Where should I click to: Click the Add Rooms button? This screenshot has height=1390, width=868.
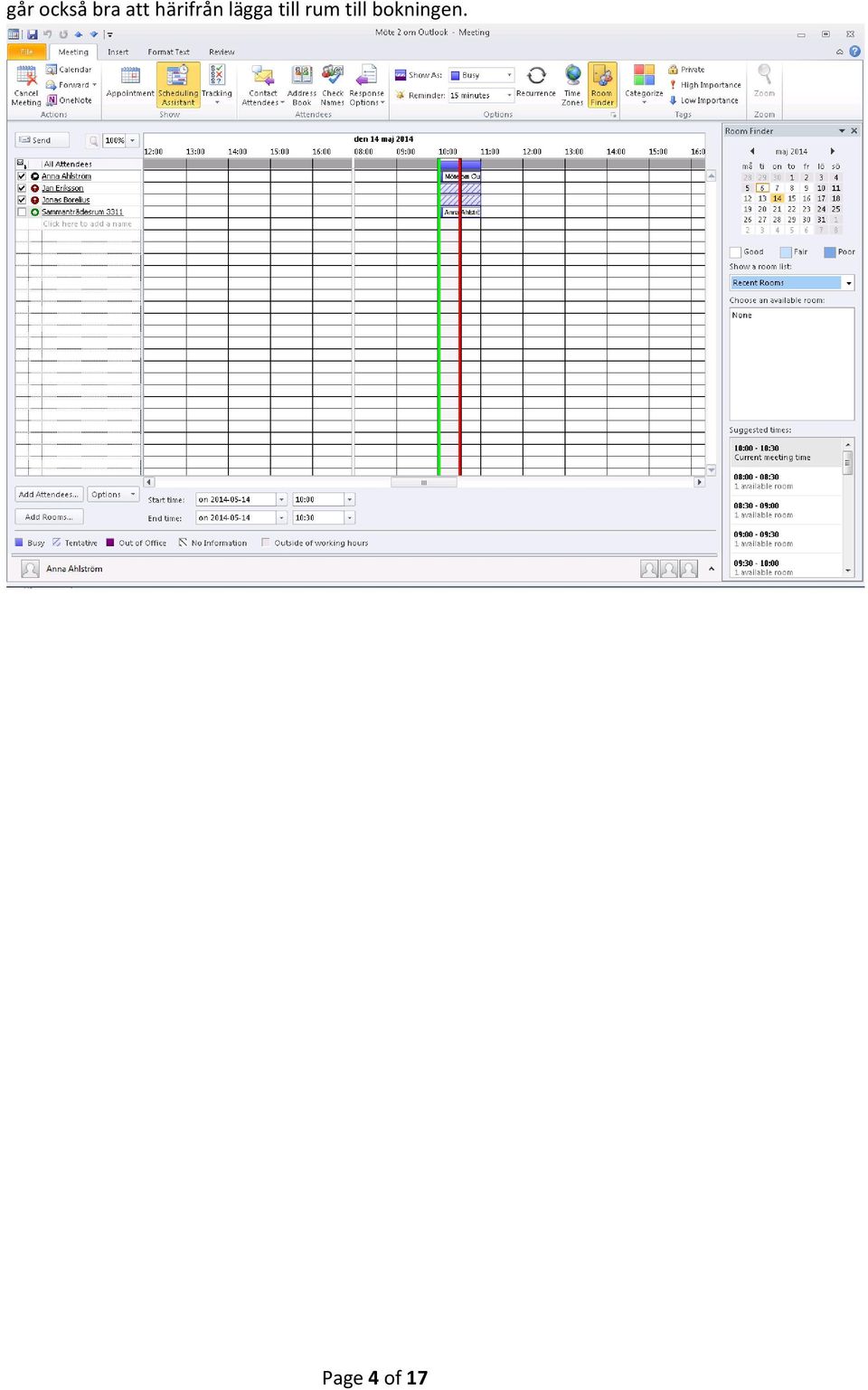(x=49, y=517)
